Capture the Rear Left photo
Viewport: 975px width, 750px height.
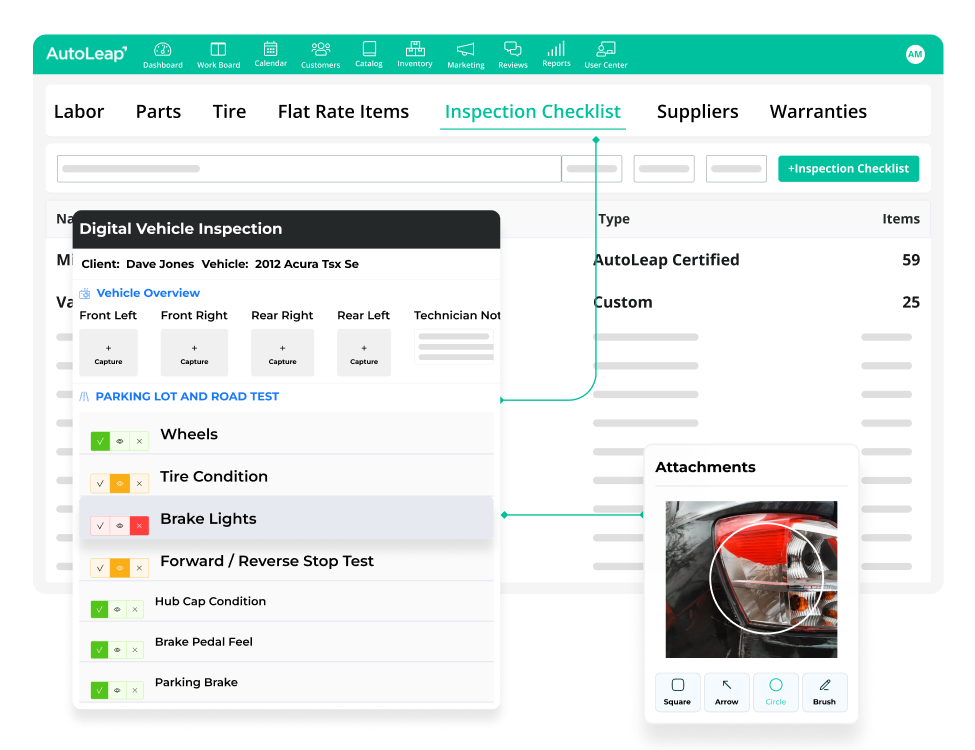[x=364, y=353]
